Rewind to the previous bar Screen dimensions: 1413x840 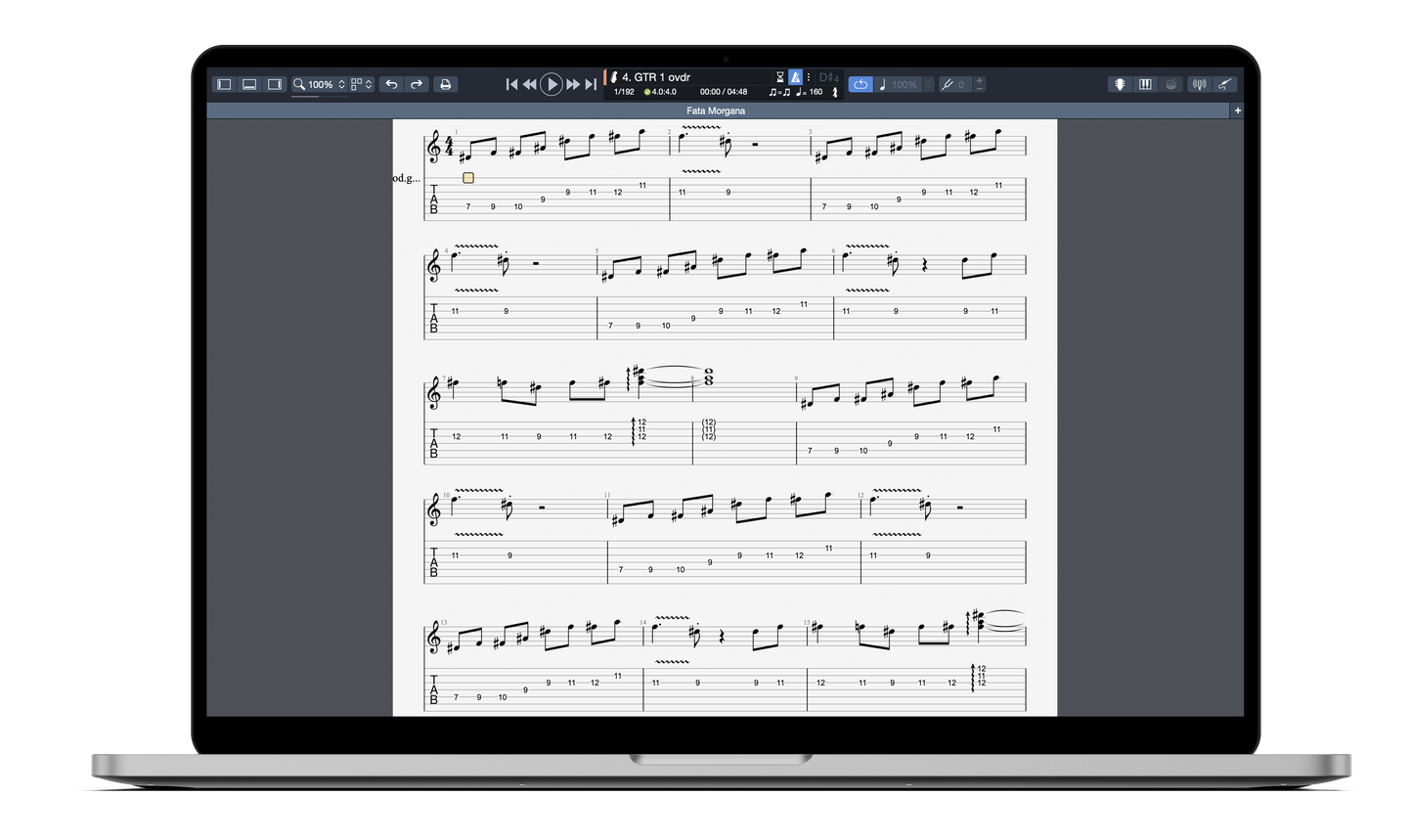click(529, 85)
